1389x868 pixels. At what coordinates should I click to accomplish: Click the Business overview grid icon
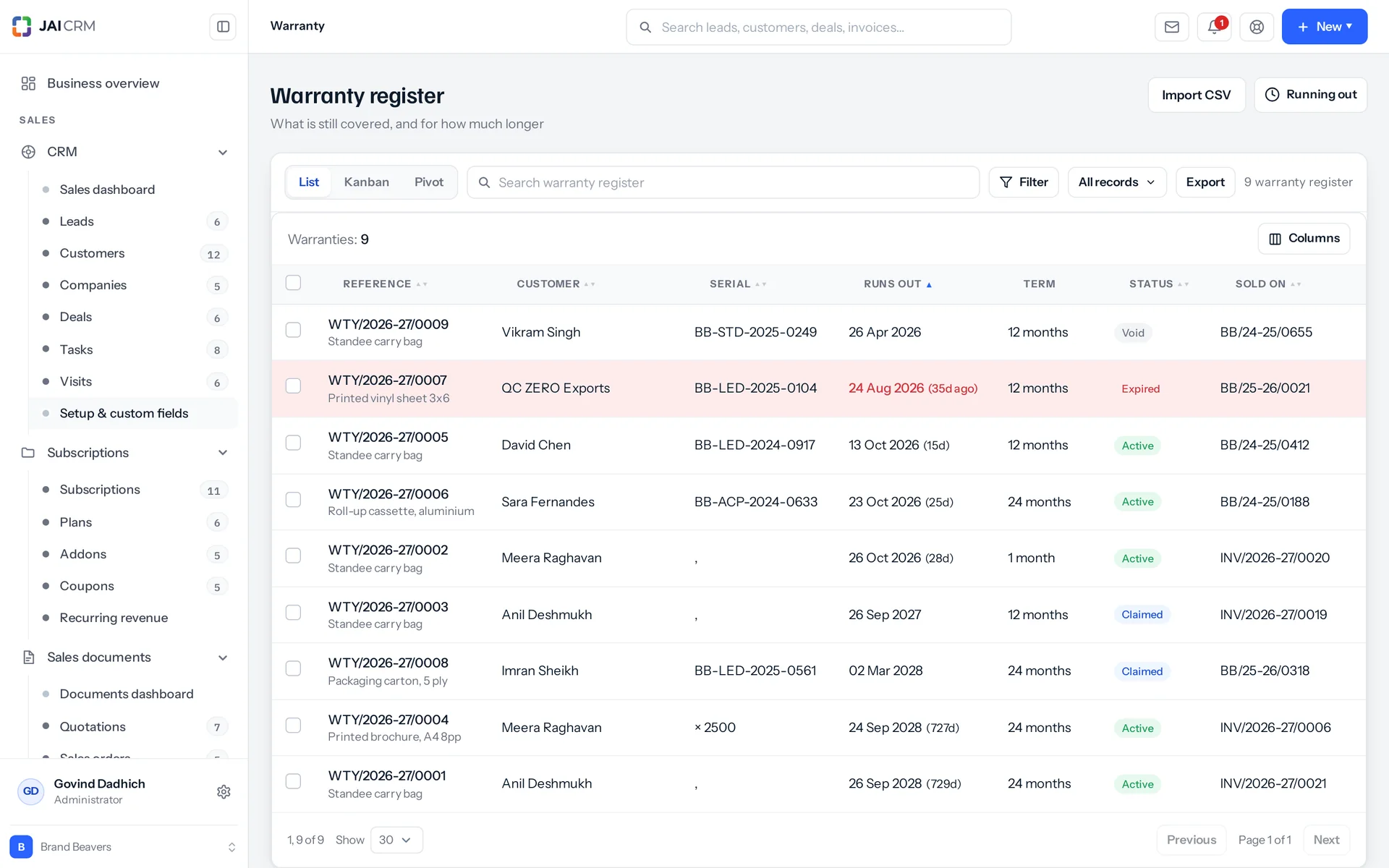point(28,83)
